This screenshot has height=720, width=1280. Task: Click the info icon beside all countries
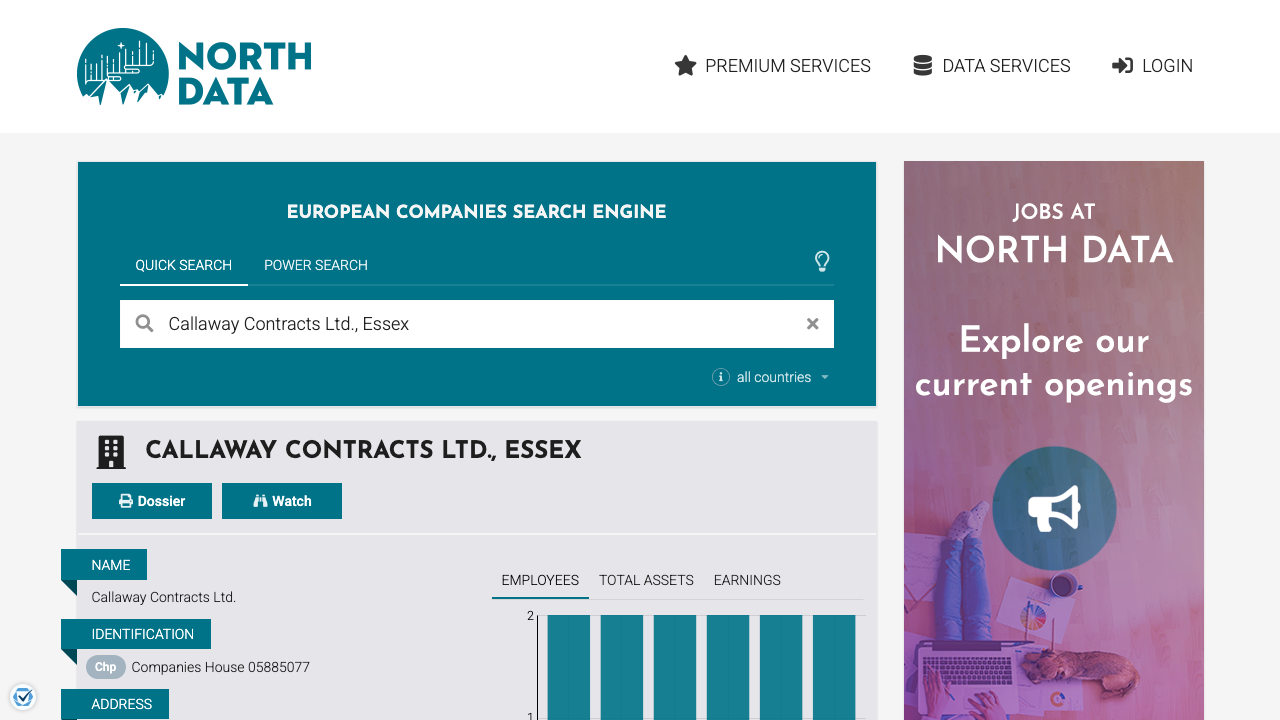click(720, 377)
